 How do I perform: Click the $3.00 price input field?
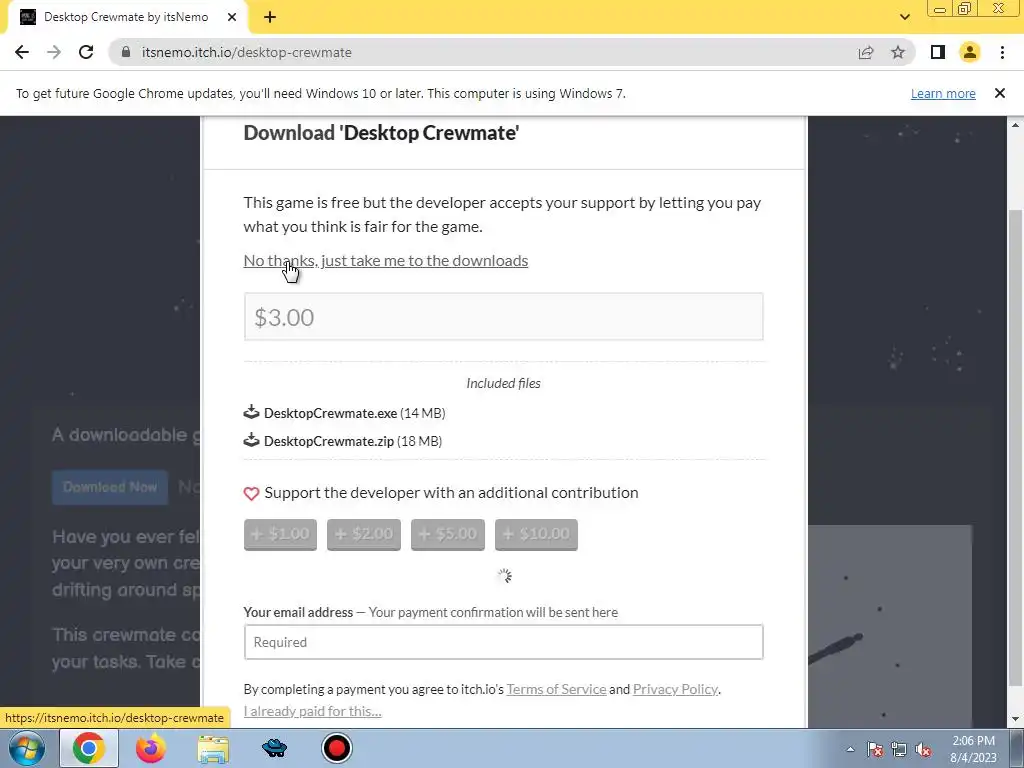pos(504,317)
